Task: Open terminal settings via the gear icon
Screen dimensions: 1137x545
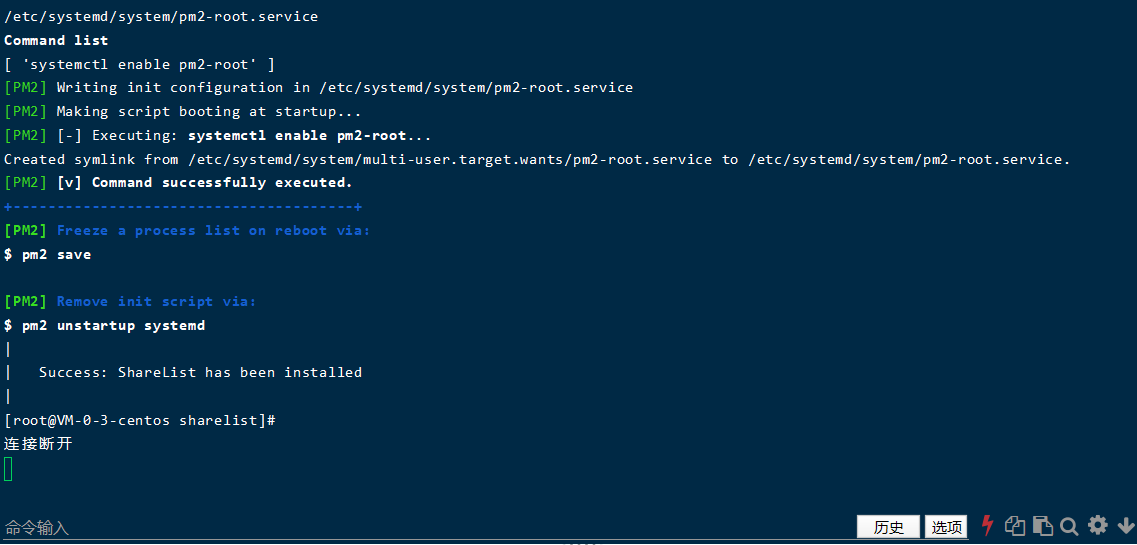Action: [x=1098, y=525]
